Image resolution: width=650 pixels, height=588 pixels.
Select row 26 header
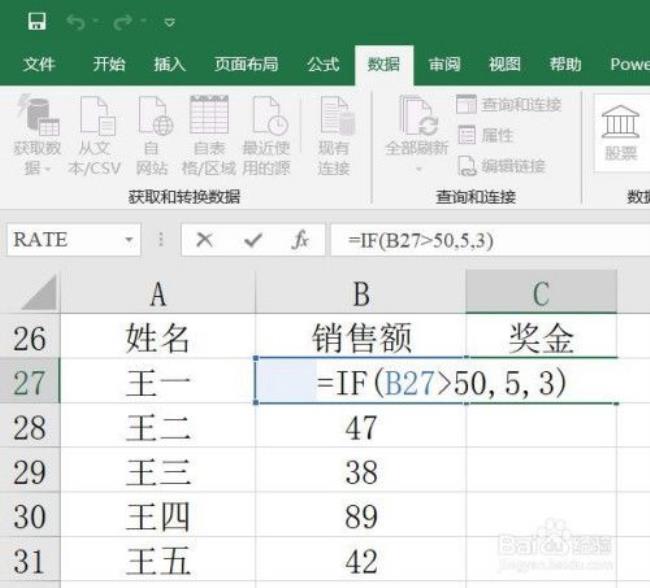[30, 338]
